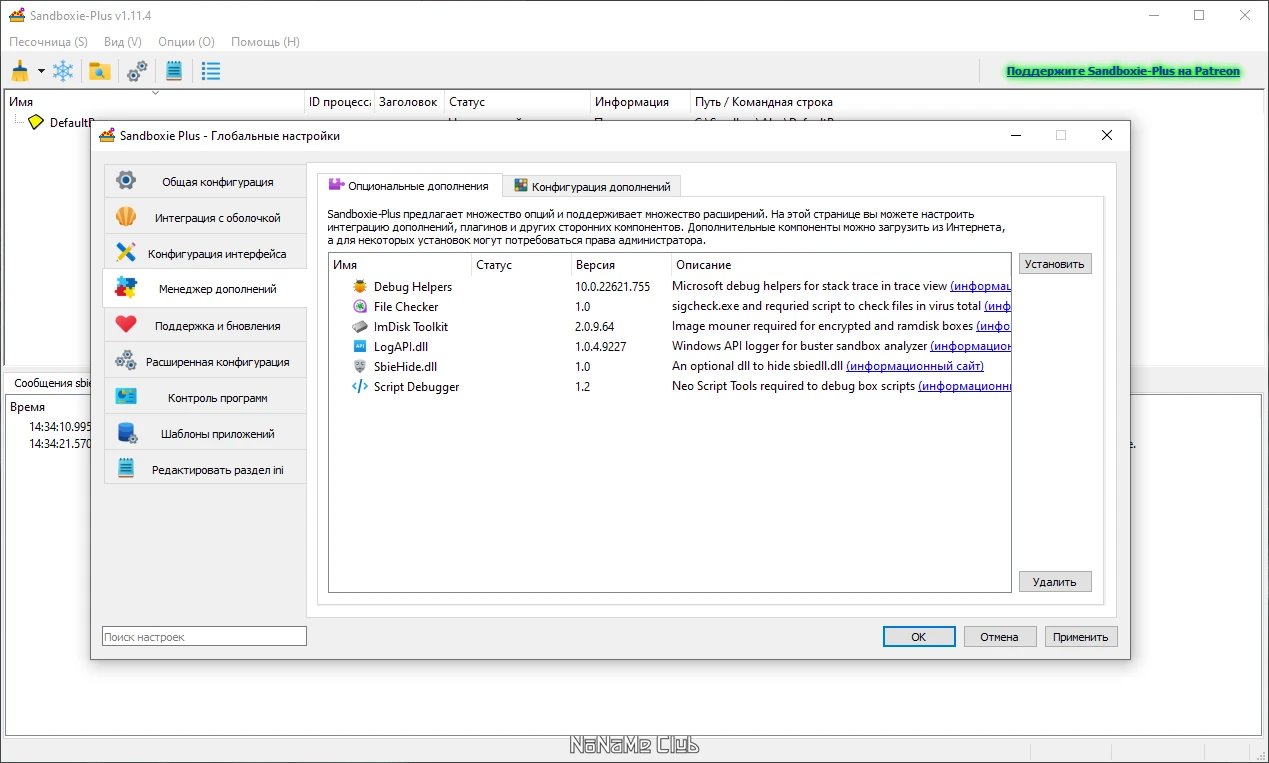The image size is (1269, 763).
Task: Select the File Checker addon row
Action: tap(670, 307)
